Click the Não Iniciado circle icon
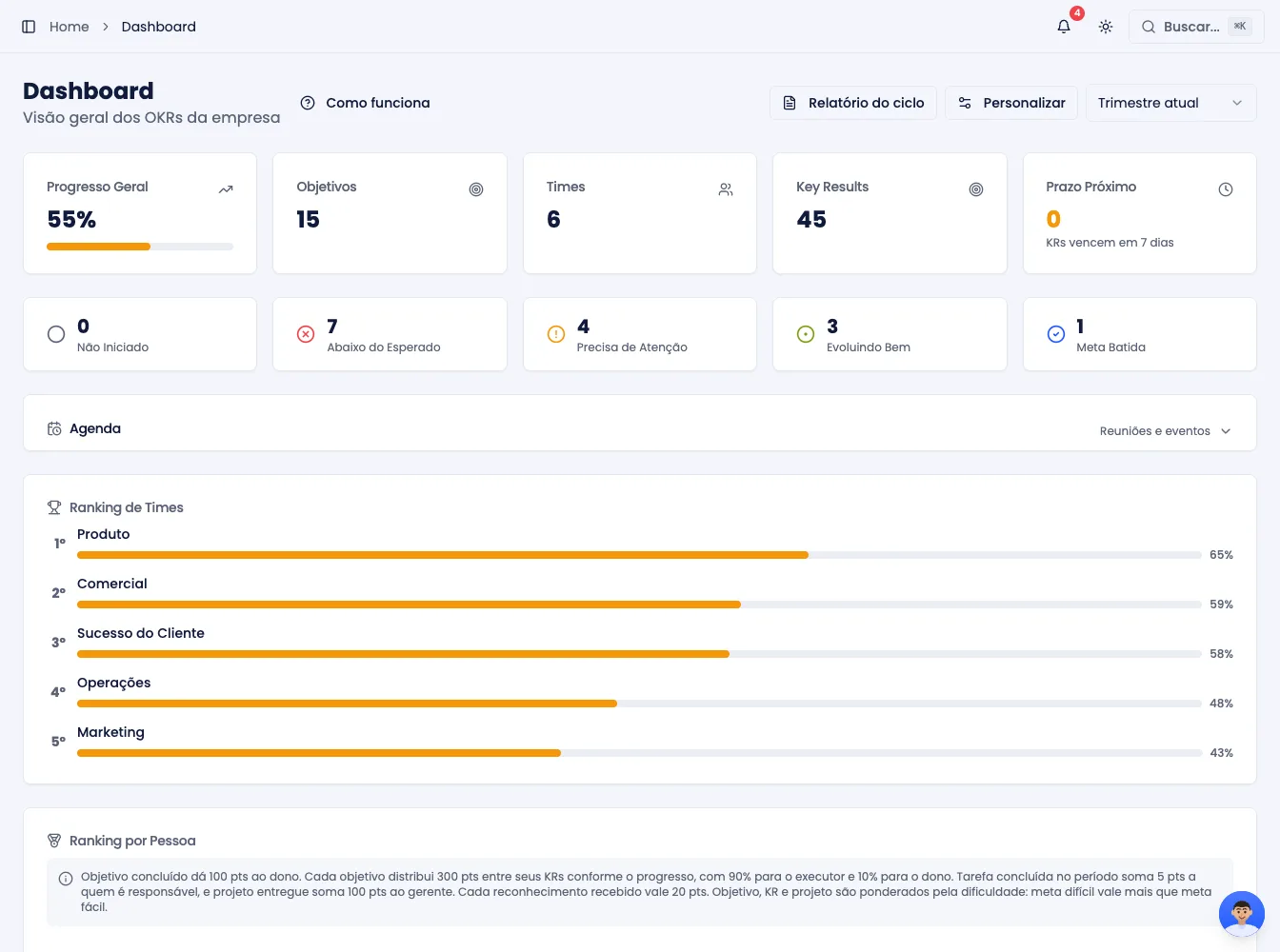 pos(56,334)
